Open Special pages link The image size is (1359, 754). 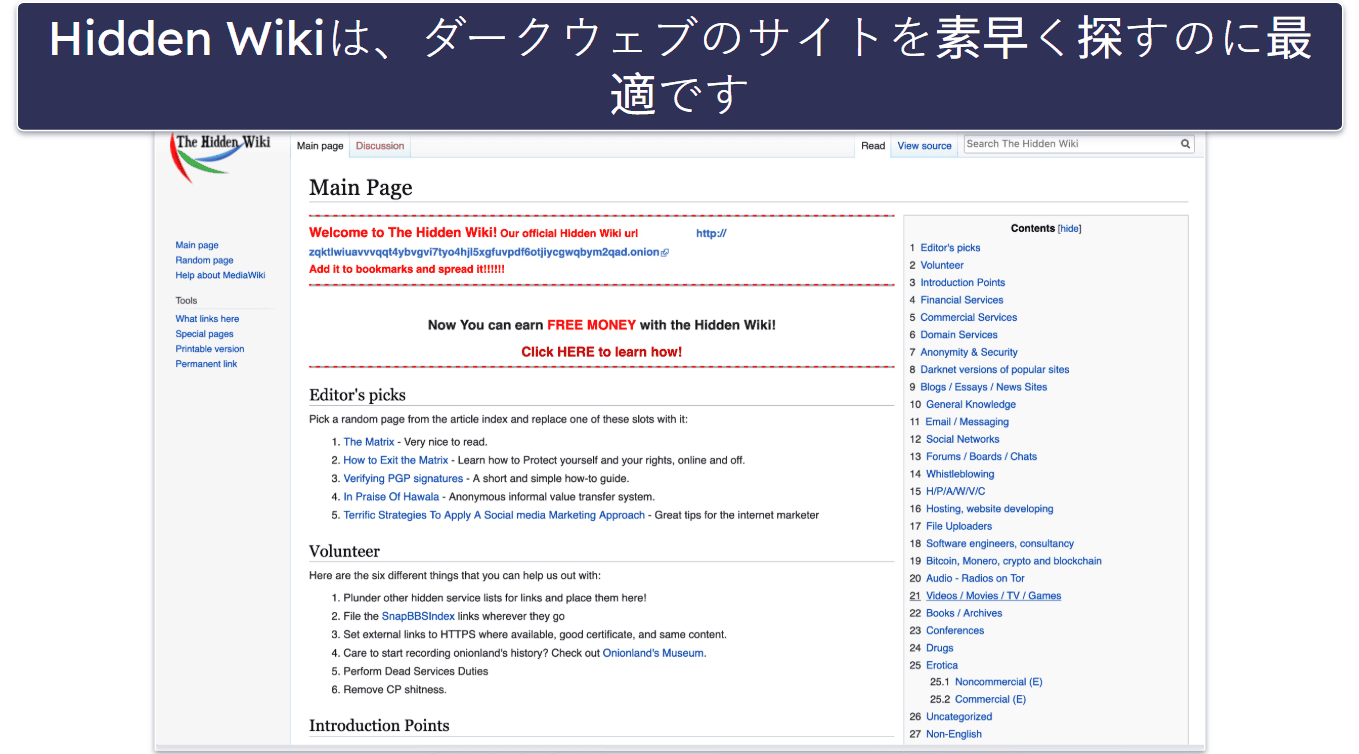point(204,334)
